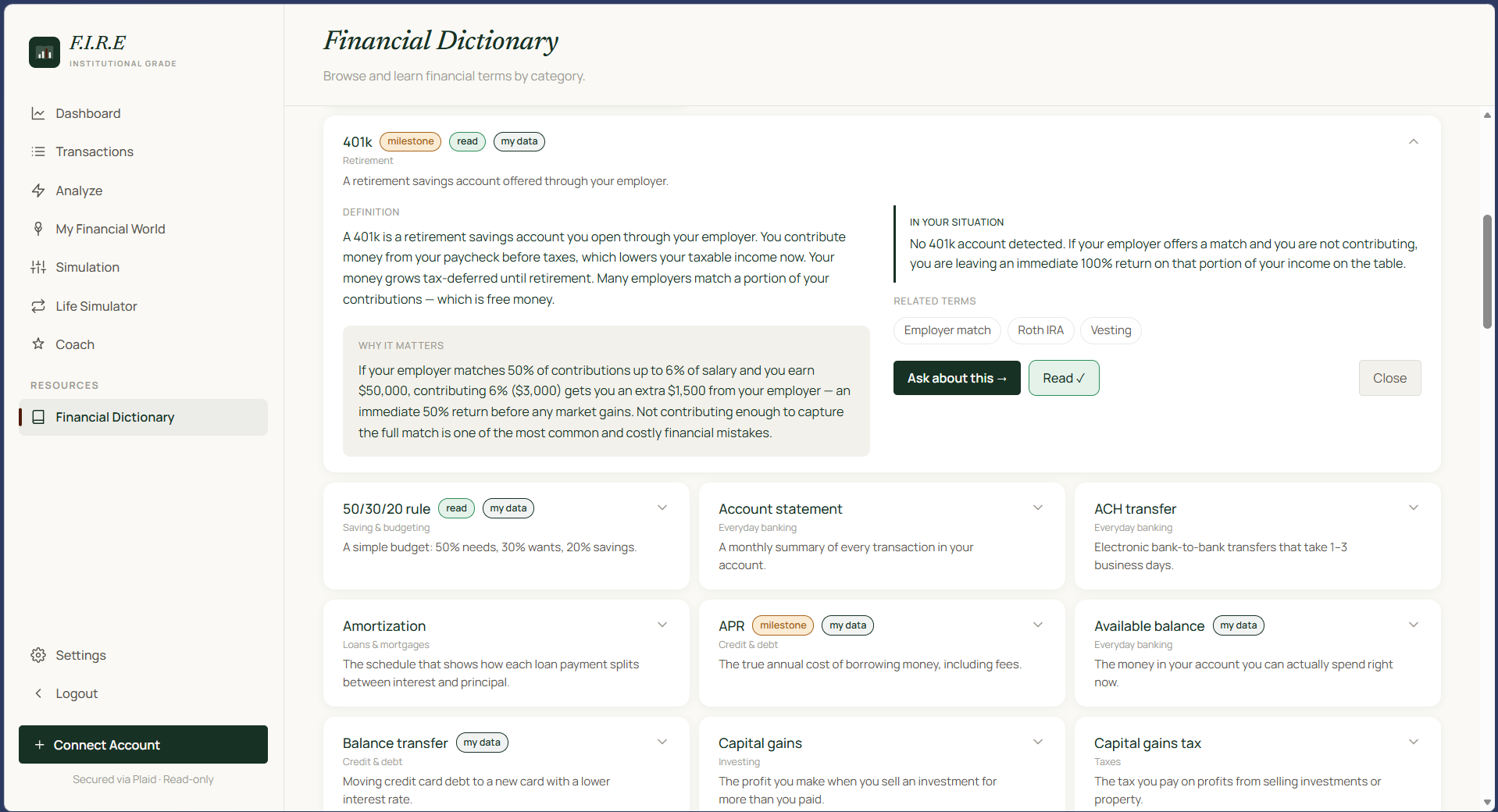Click the my data tag on Balance transfer
The height and width of the screenshot is (812, 1498).
tap(482, 743)
